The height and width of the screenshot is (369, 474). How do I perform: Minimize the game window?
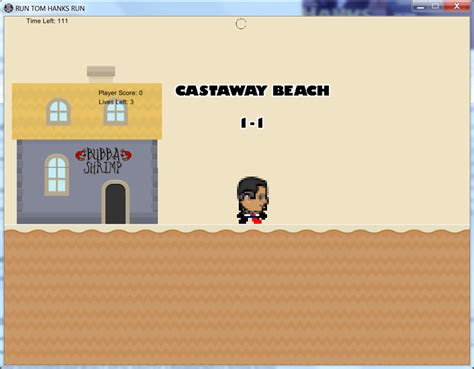pyautogui.click(x=421, y=6)
